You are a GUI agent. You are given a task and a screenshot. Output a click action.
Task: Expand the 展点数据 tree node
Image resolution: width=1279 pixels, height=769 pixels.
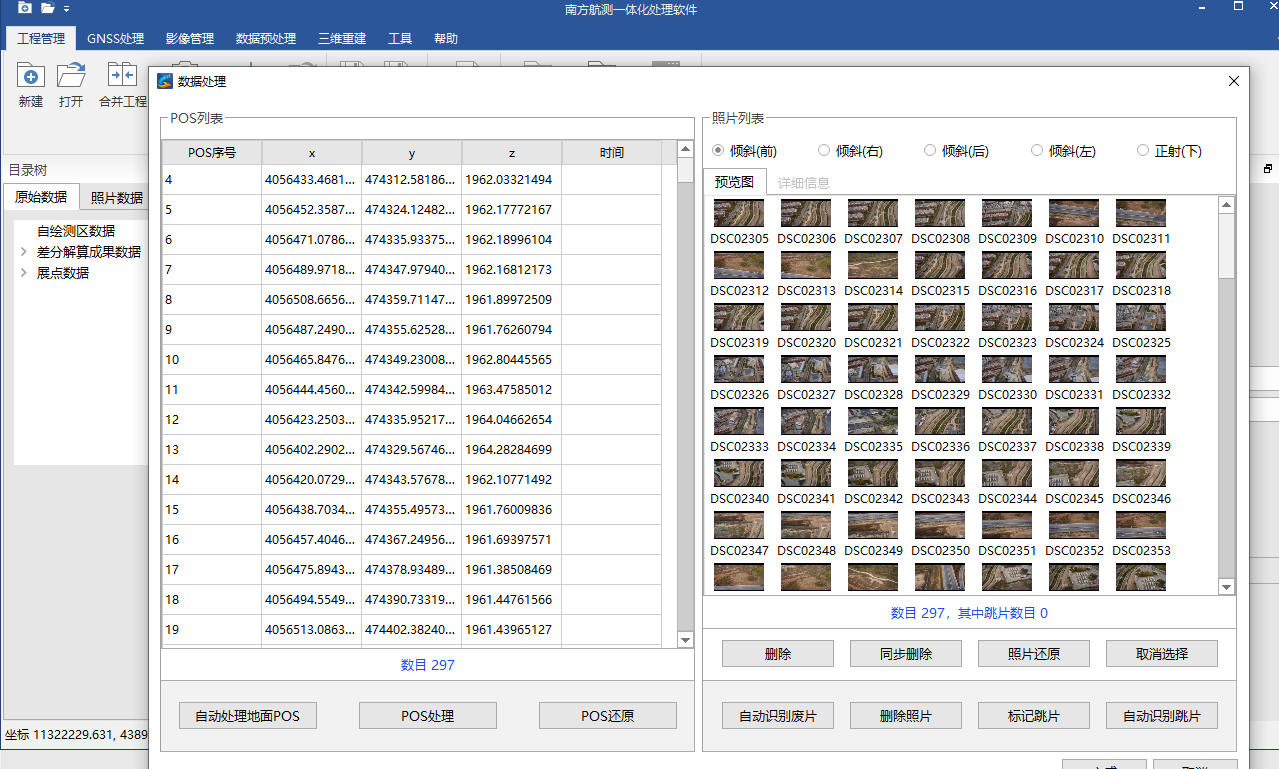tap(24, 273)
